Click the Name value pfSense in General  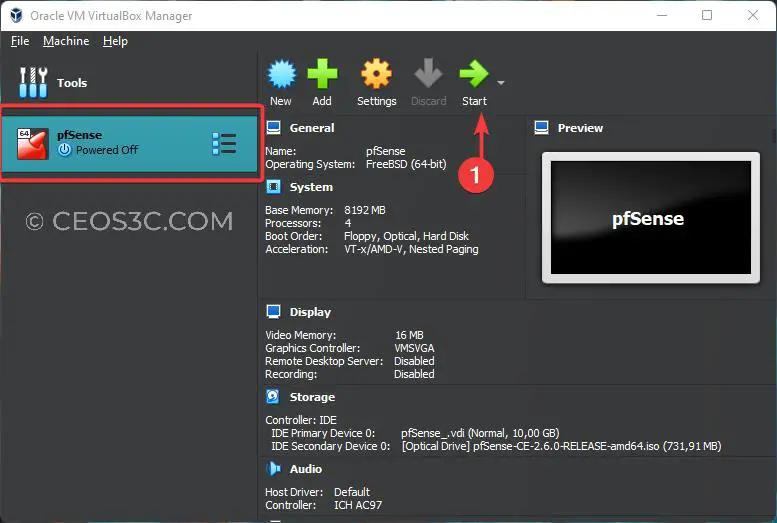pyautogui.click(x=386, y=151)
